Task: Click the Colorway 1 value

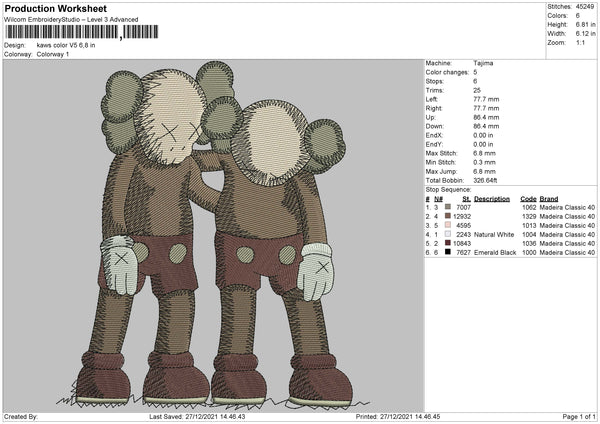Action: point(53,54)
